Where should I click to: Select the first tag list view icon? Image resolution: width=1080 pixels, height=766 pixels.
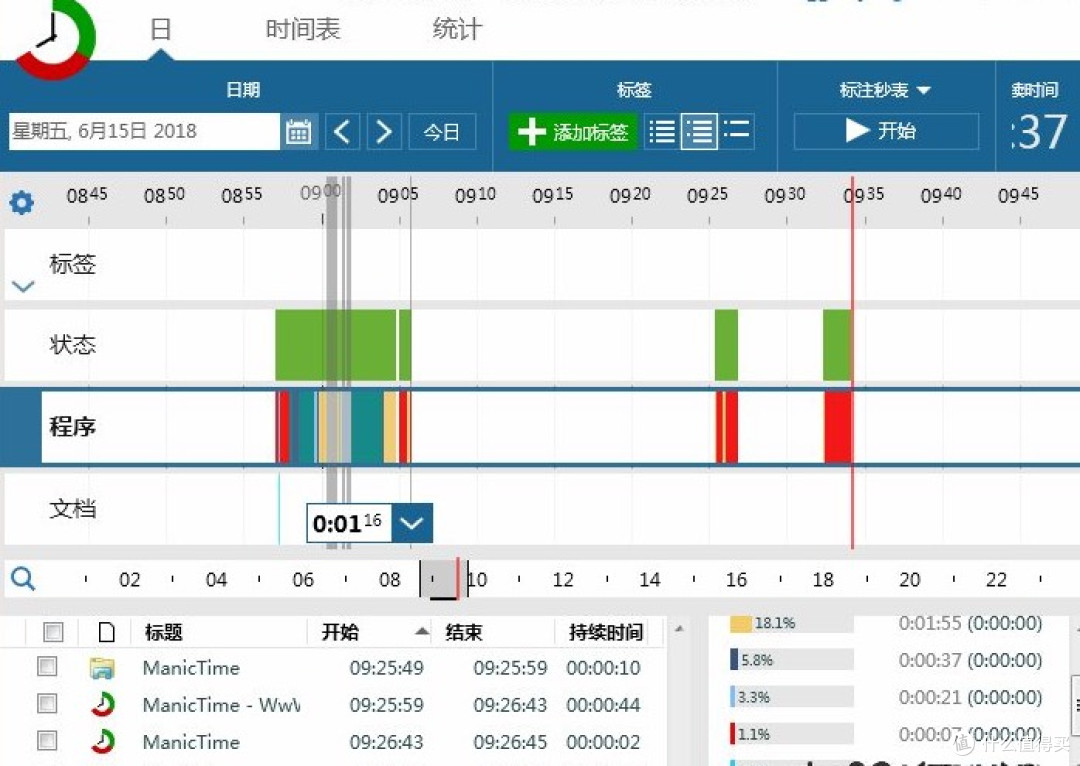[662, 131]
